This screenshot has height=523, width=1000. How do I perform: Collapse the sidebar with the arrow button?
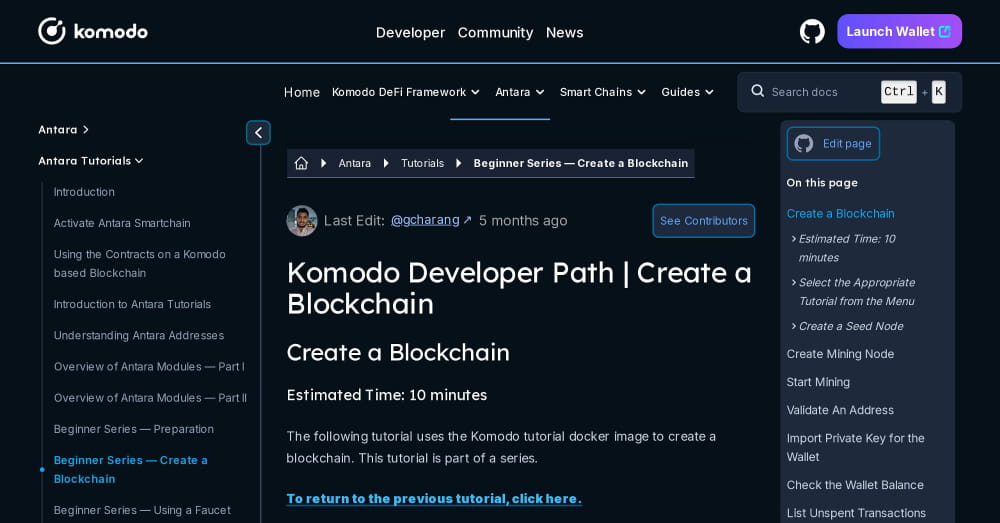(x=258, y=133)
